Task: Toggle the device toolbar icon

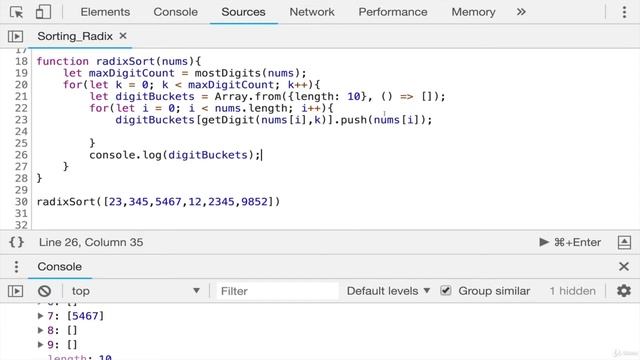Action: 43,12
